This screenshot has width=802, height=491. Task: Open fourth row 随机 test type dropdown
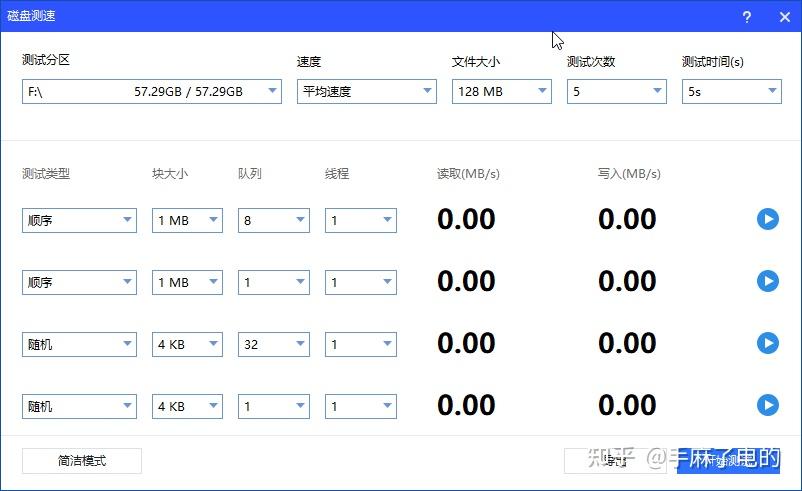79,407
